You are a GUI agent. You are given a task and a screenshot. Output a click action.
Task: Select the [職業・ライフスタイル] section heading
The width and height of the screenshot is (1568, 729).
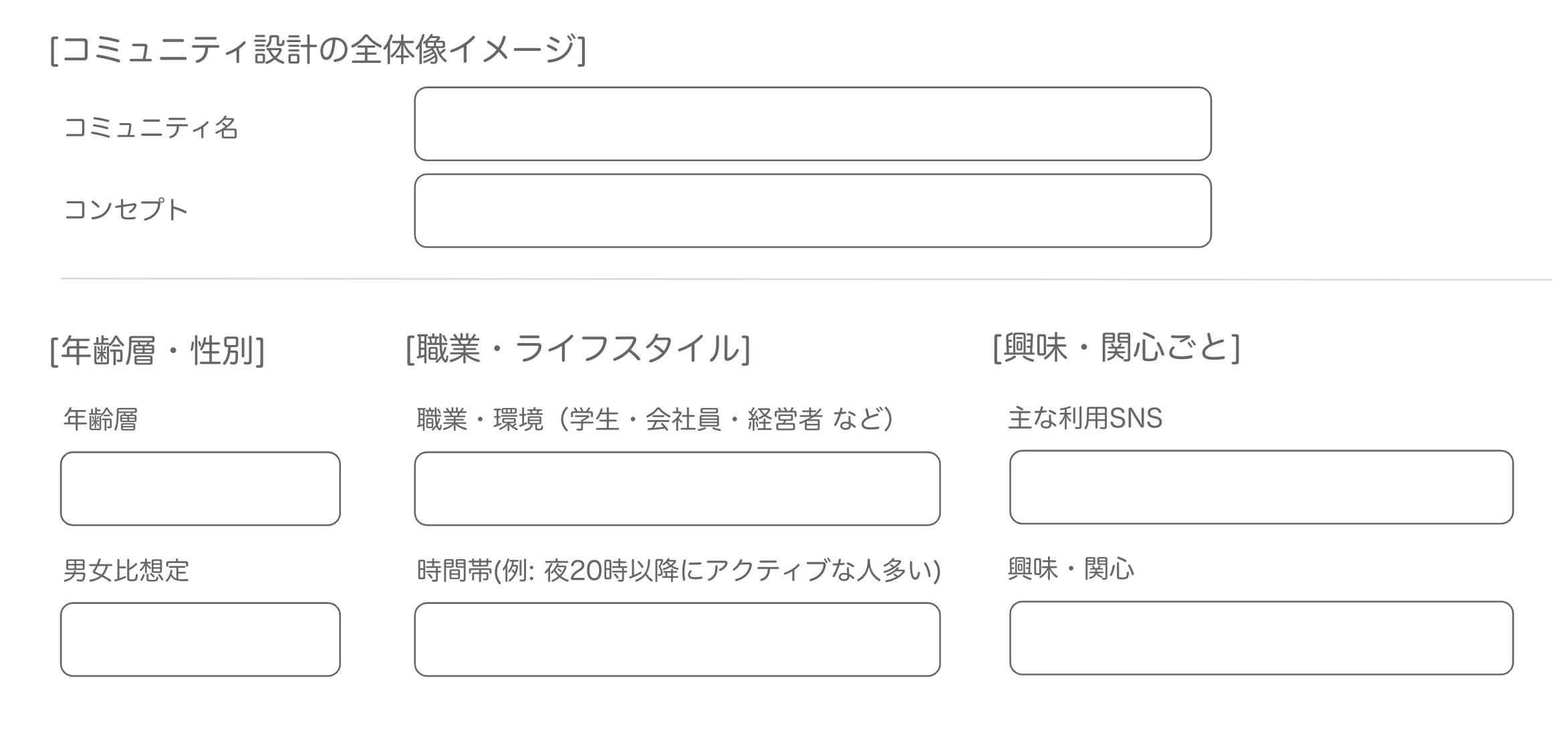point(578,348)
